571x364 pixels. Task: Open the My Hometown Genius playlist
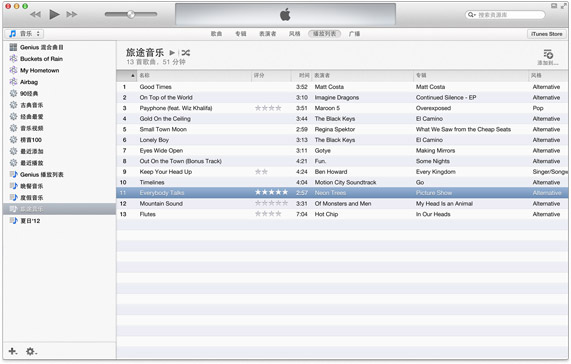[x=59, y=70]
